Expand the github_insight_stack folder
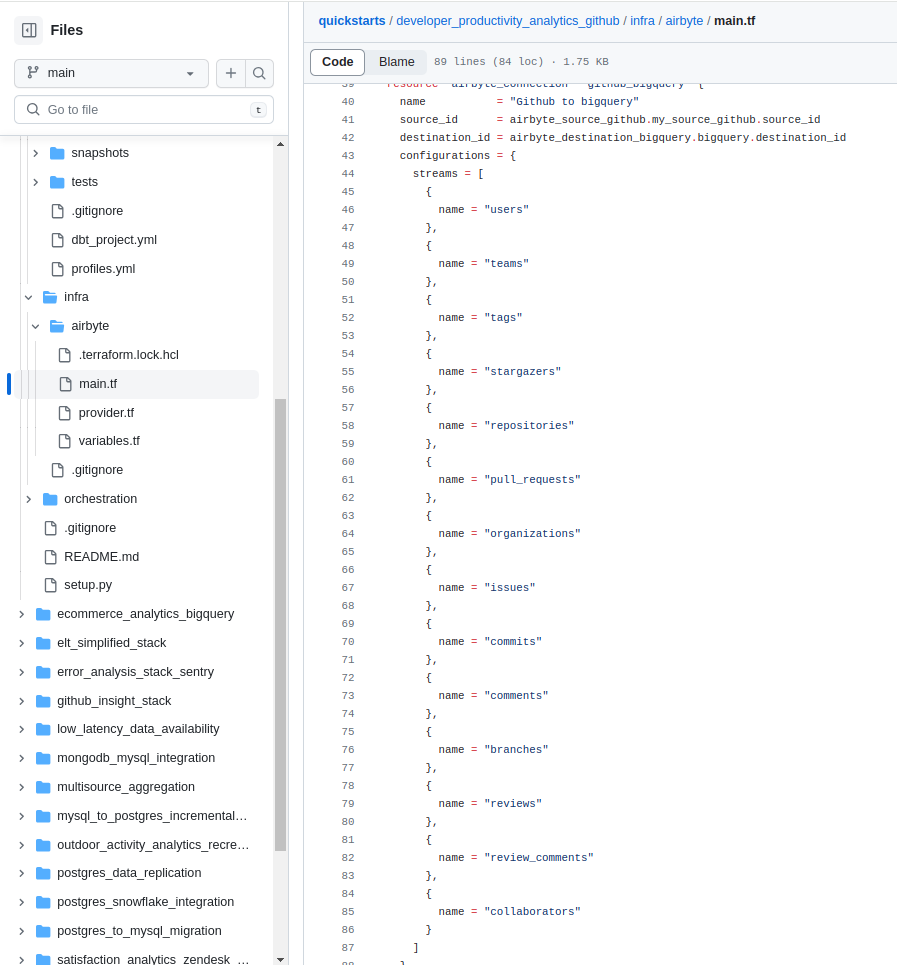This screenshot has height=965, width=897. [21, 700]
